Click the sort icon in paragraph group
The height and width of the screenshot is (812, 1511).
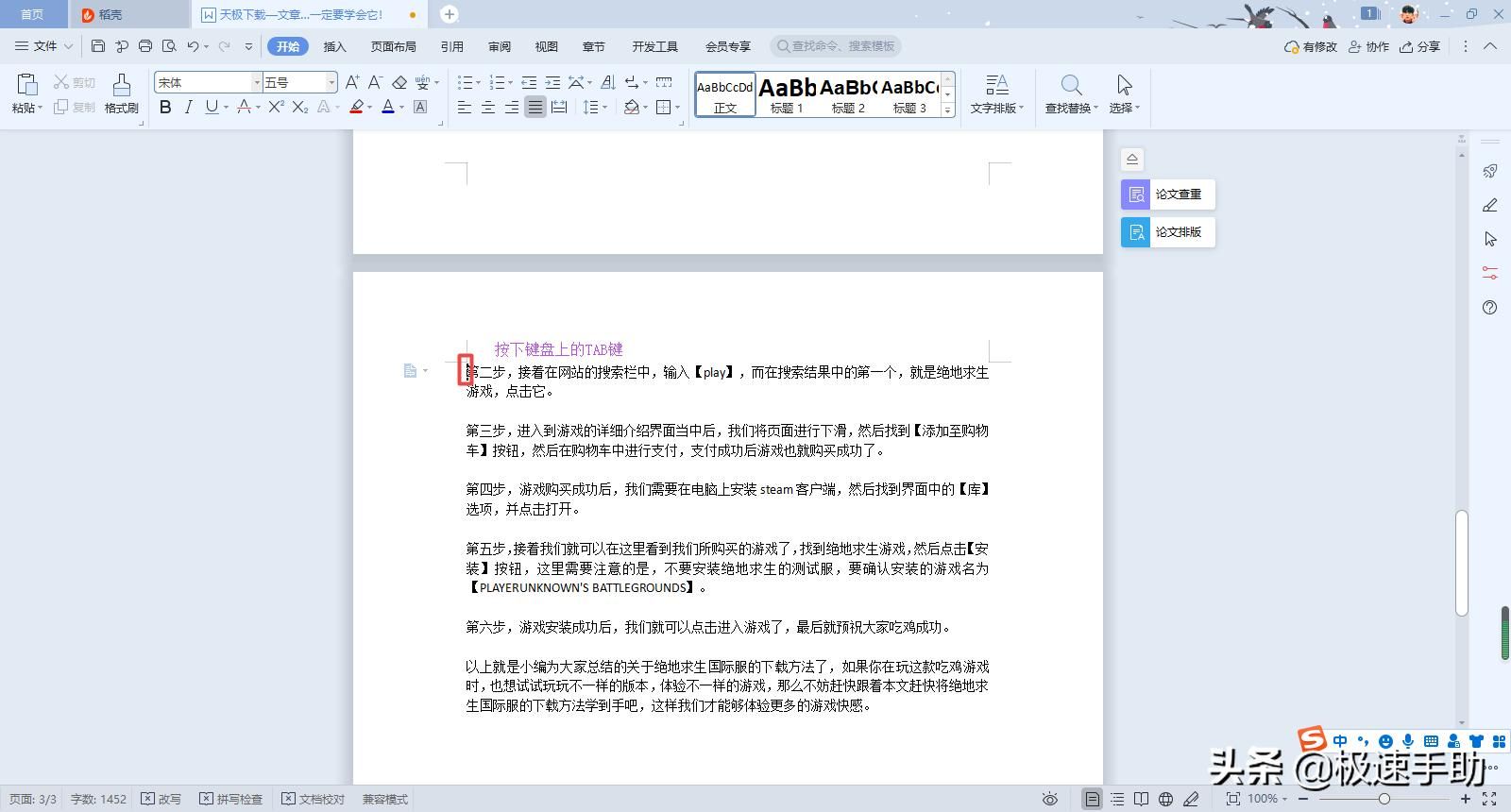[608, 83]
